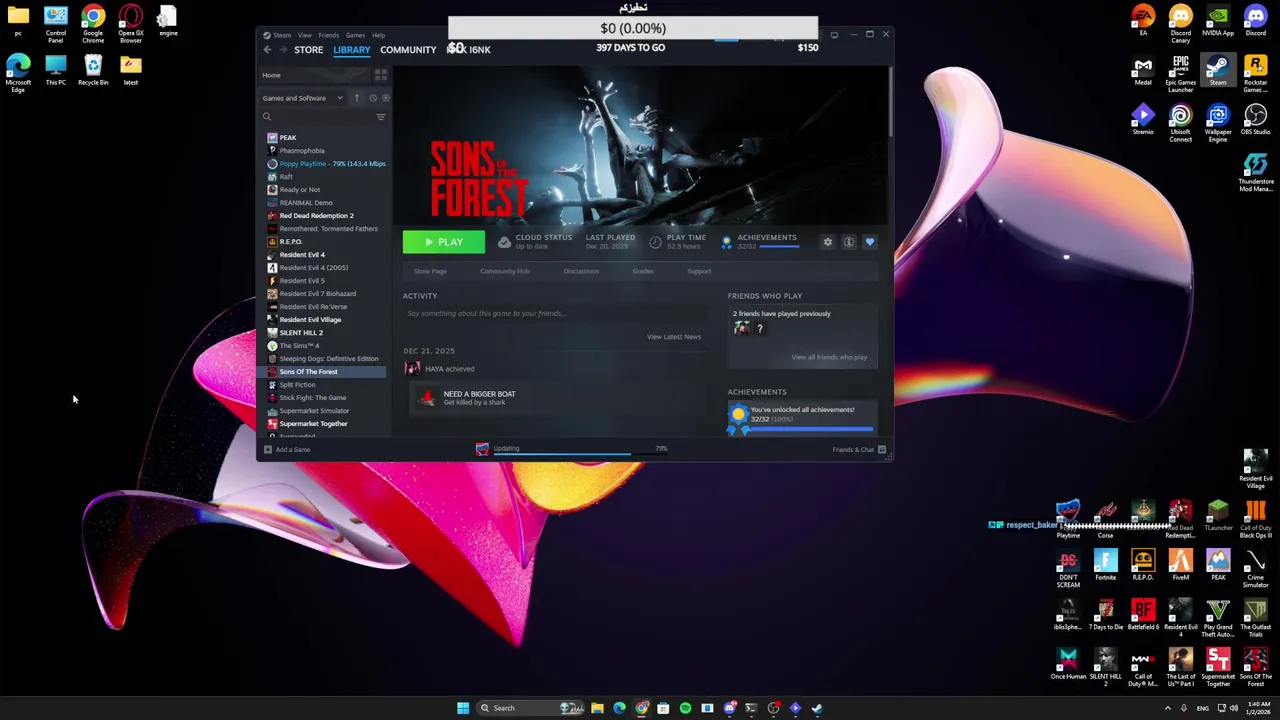
Task: Open game settings gear icon
Action: click(827, 242)
